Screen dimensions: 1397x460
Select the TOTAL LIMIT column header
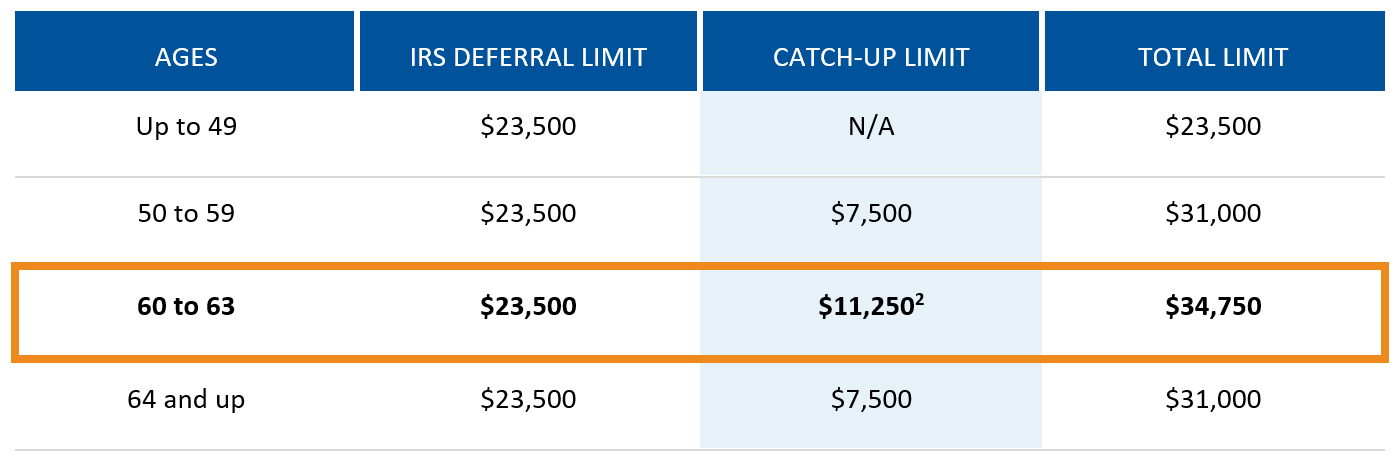1213,56
